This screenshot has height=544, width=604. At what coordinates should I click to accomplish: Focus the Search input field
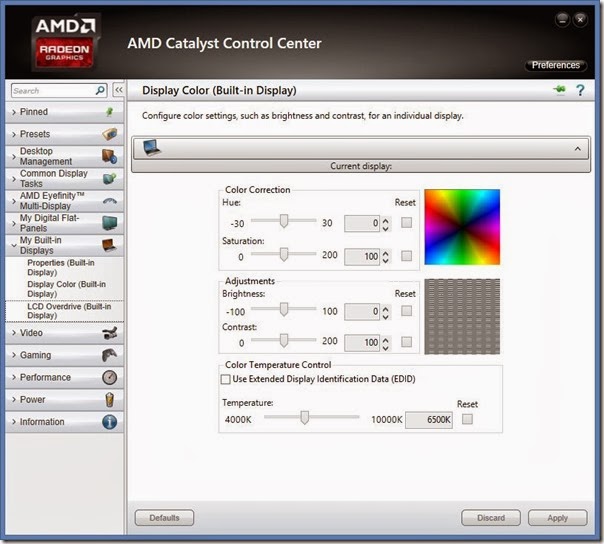[x=53, y=91]
